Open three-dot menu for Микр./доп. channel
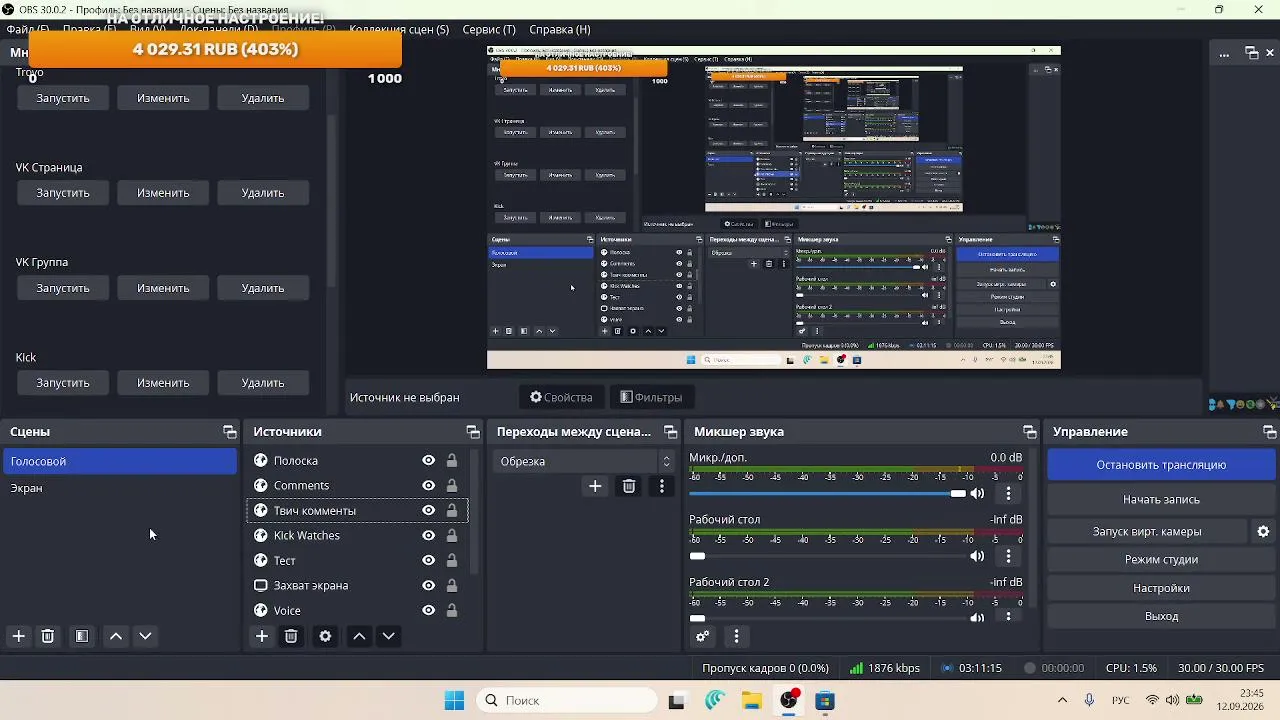Screen dimensions: 1280x720 click(1008, 493)
